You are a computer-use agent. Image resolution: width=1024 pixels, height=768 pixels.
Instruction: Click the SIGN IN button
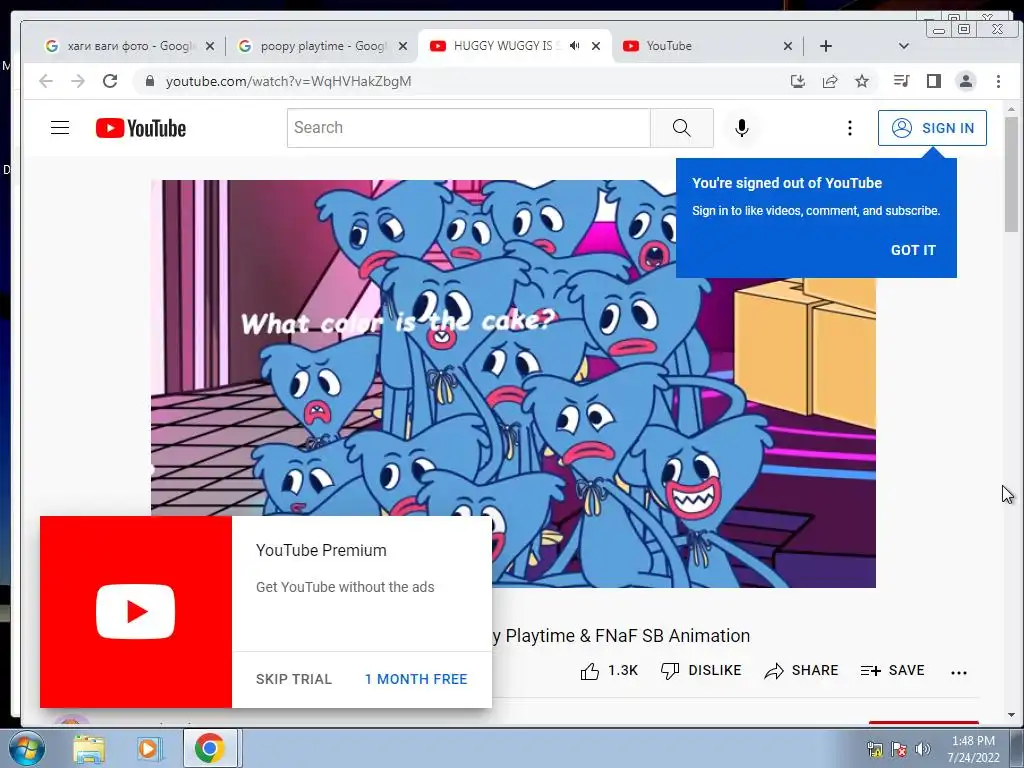(932, 128)
